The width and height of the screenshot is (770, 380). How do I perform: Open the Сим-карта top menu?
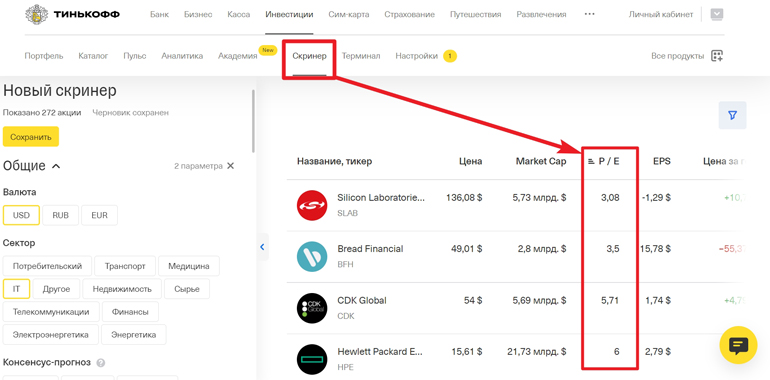349,14
